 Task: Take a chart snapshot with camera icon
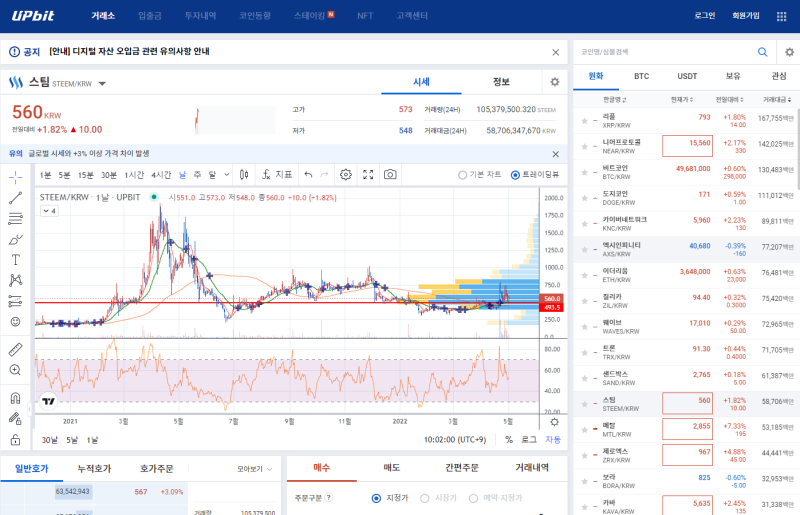390,175
